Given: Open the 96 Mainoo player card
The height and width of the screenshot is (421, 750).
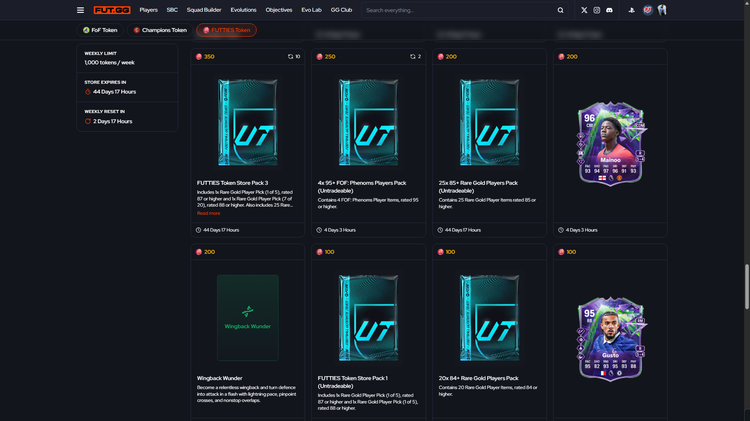Looking at the screenshot, I should (x=610, y=143).
